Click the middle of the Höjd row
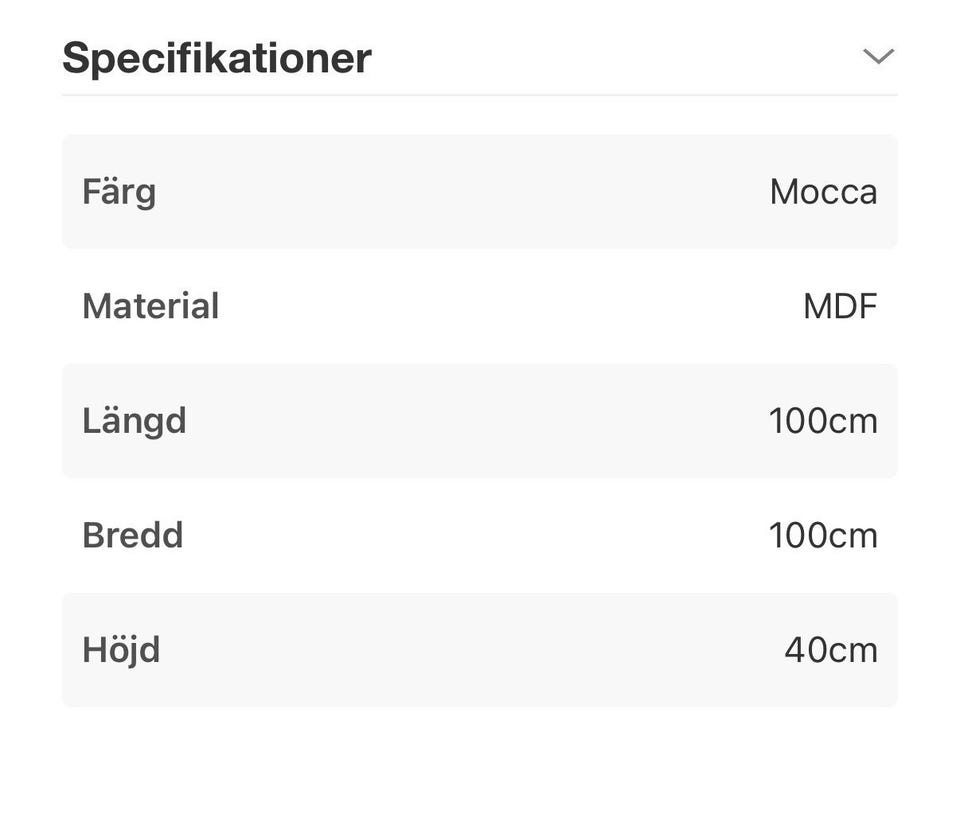Viewport: 960px width, 814px height. [480, 650]
